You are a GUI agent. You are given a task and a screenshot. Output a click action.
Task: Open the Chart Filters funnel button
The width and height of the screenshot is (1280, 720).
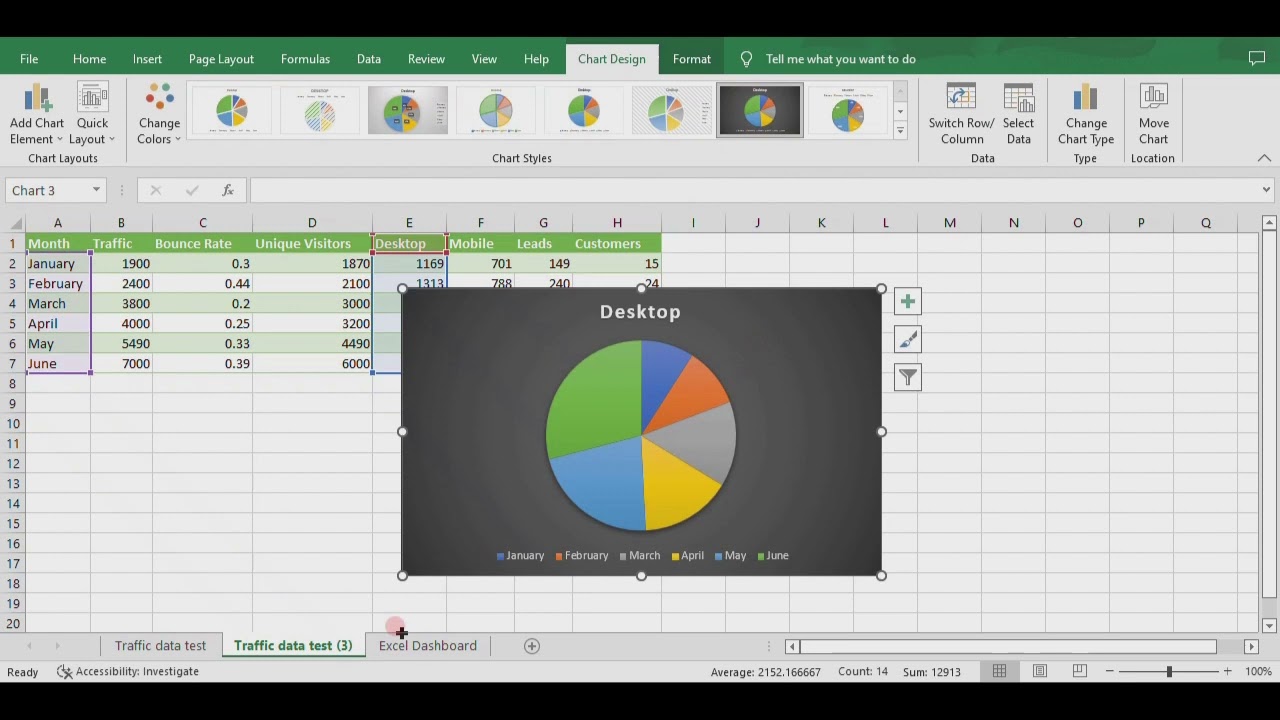pos(907,377)
